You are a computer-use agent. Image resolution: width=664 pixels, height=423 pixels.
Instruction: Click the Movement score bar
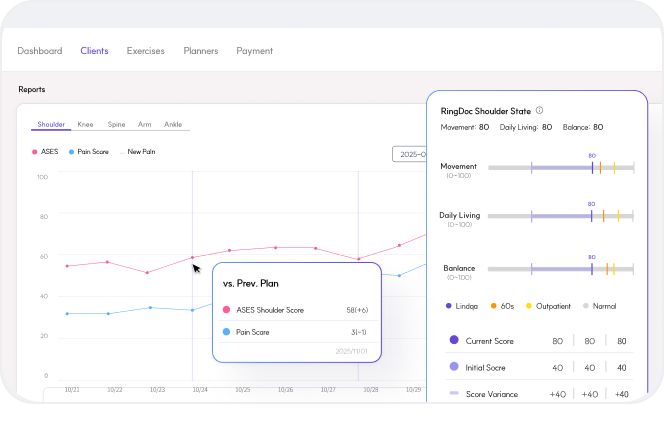pyautogui.click(x=561, y=168)
